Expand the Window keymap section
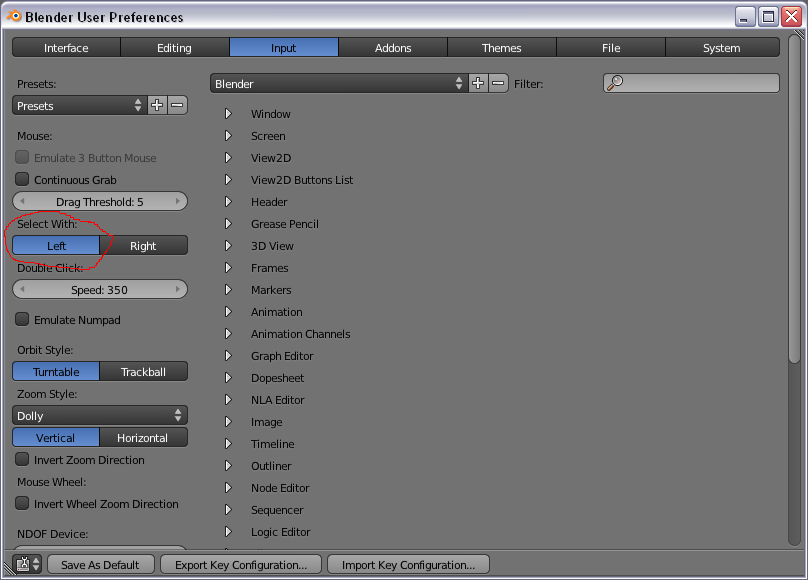 pos(228,113)
